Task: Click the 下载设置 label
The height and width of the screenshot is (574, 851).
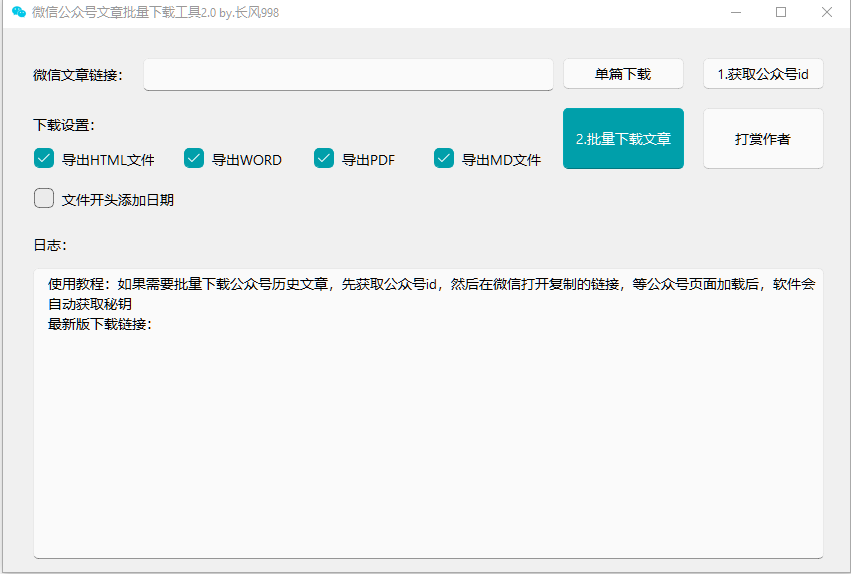Action: (x=63, y=126)
